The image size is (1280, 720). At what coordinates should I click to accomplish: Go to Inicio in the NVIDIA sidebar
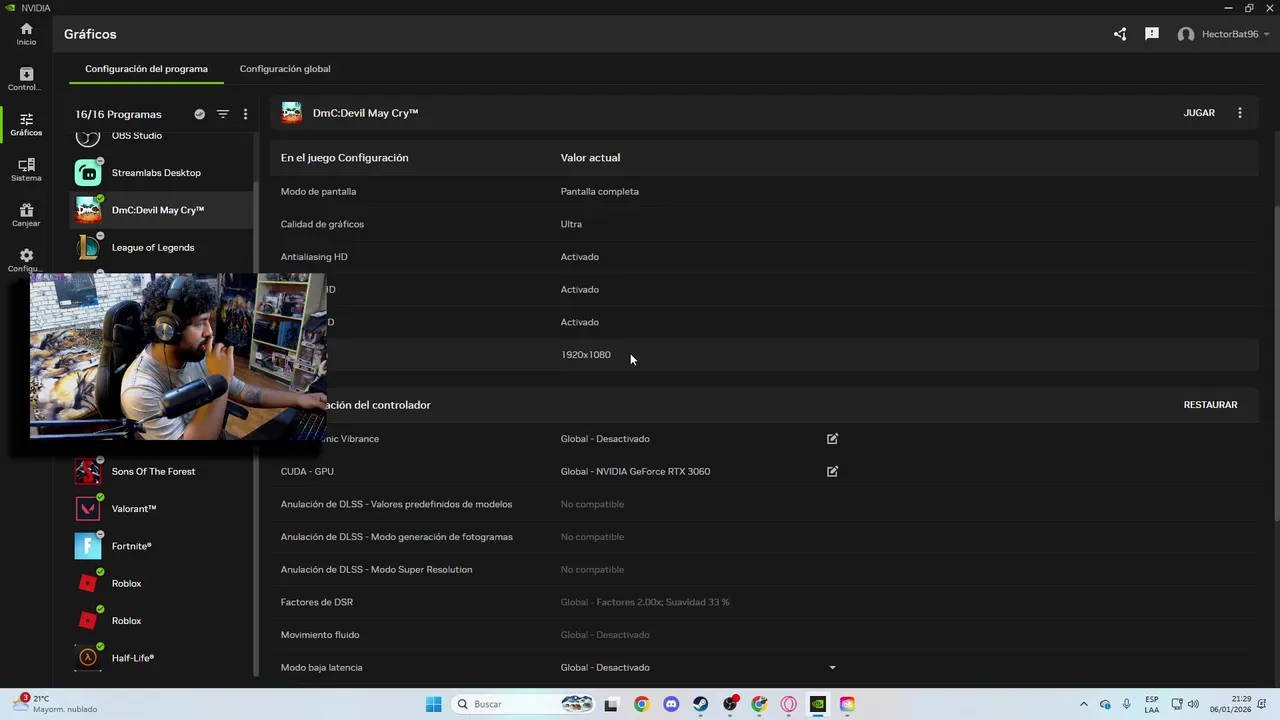pyautogui.click(x=26, y=34)
